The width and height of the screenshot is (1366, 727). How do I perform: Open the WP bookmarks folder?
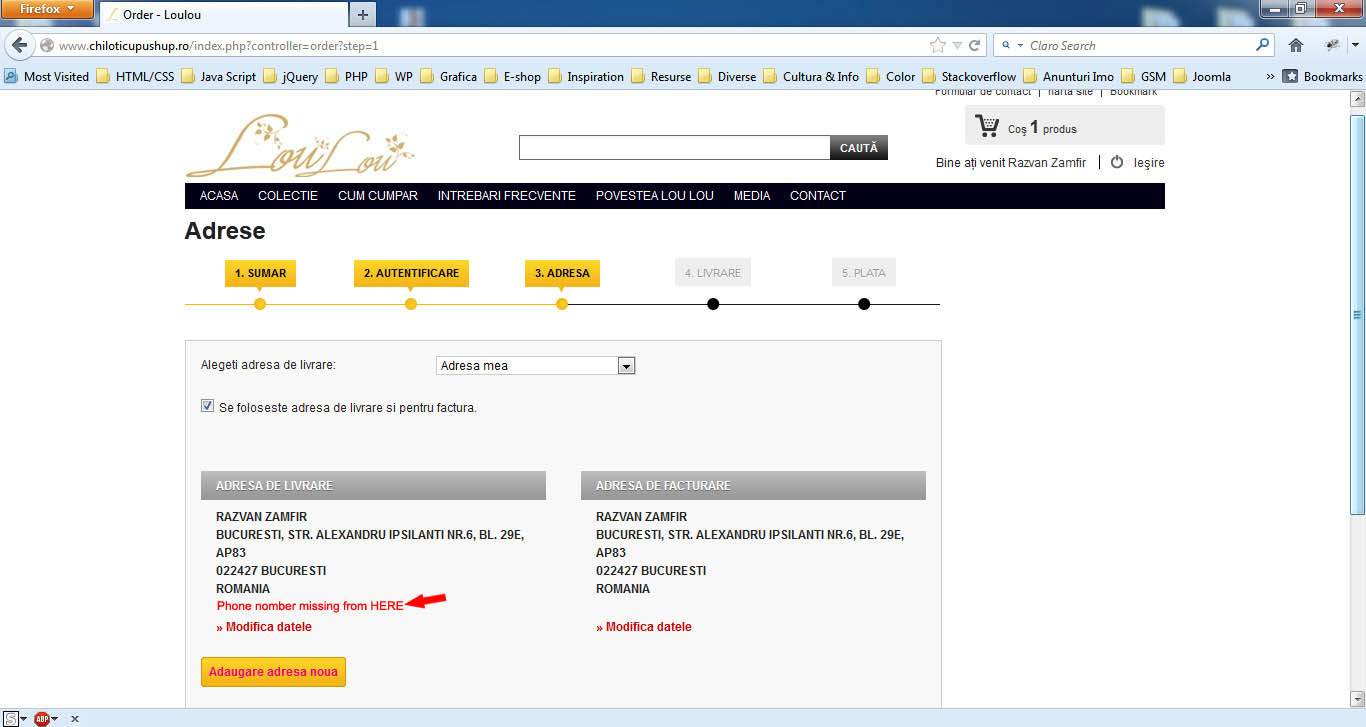(x=394, y=76)
